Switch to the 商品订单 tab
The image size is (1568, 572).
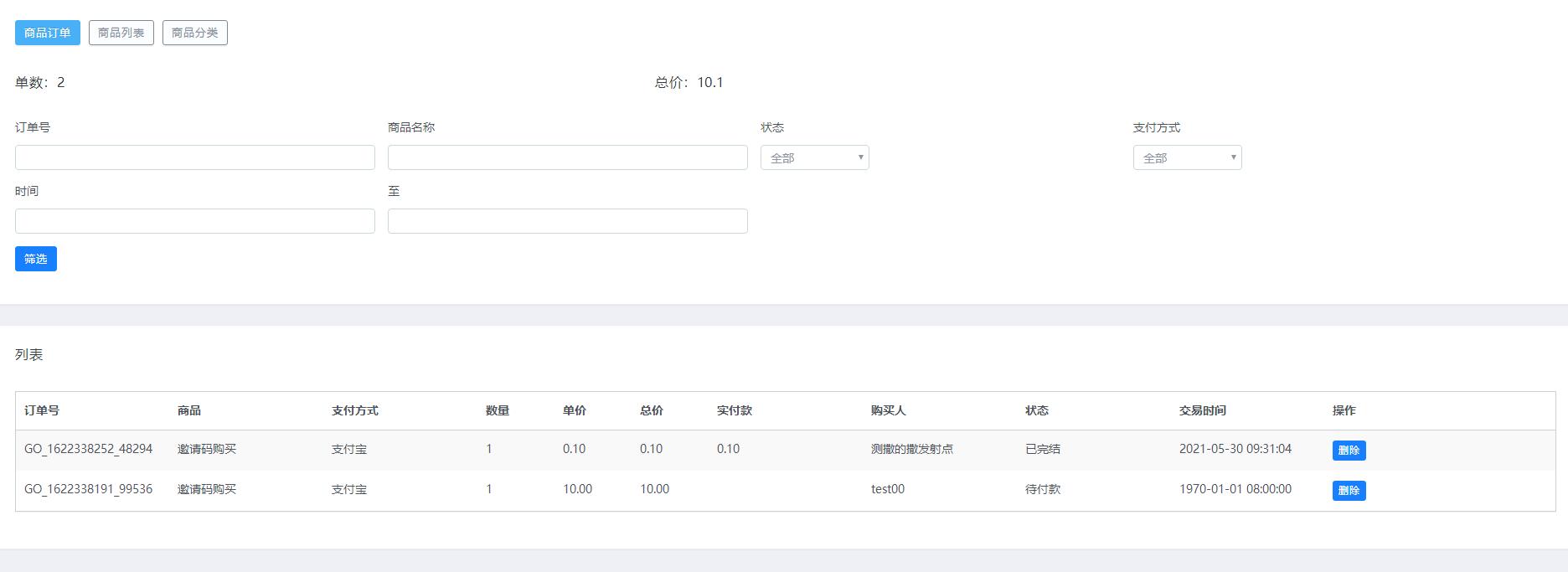[x=48, y=33]
